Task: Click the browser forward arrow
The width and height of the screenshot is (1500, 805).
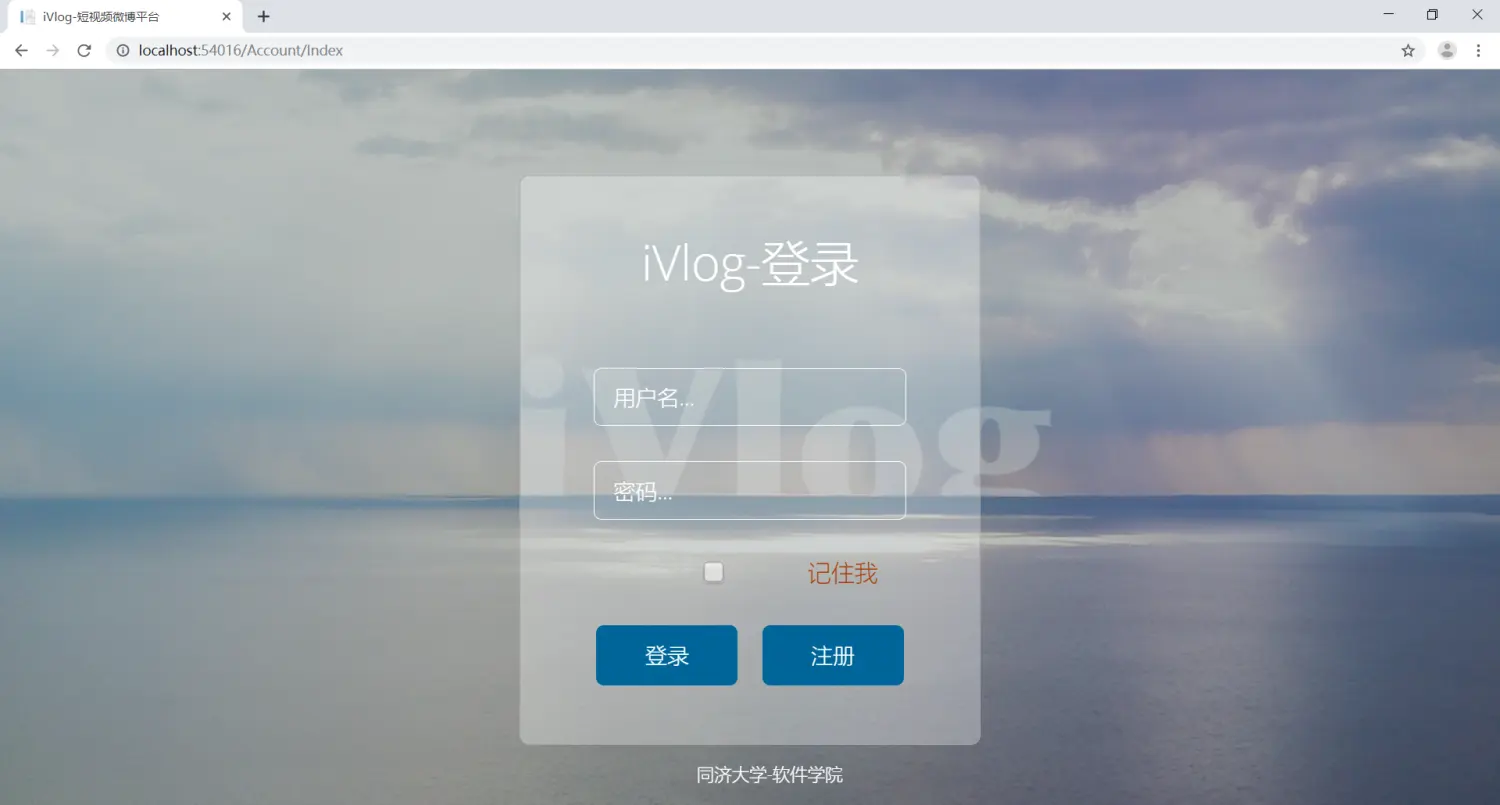Action: tap(53, 51)
